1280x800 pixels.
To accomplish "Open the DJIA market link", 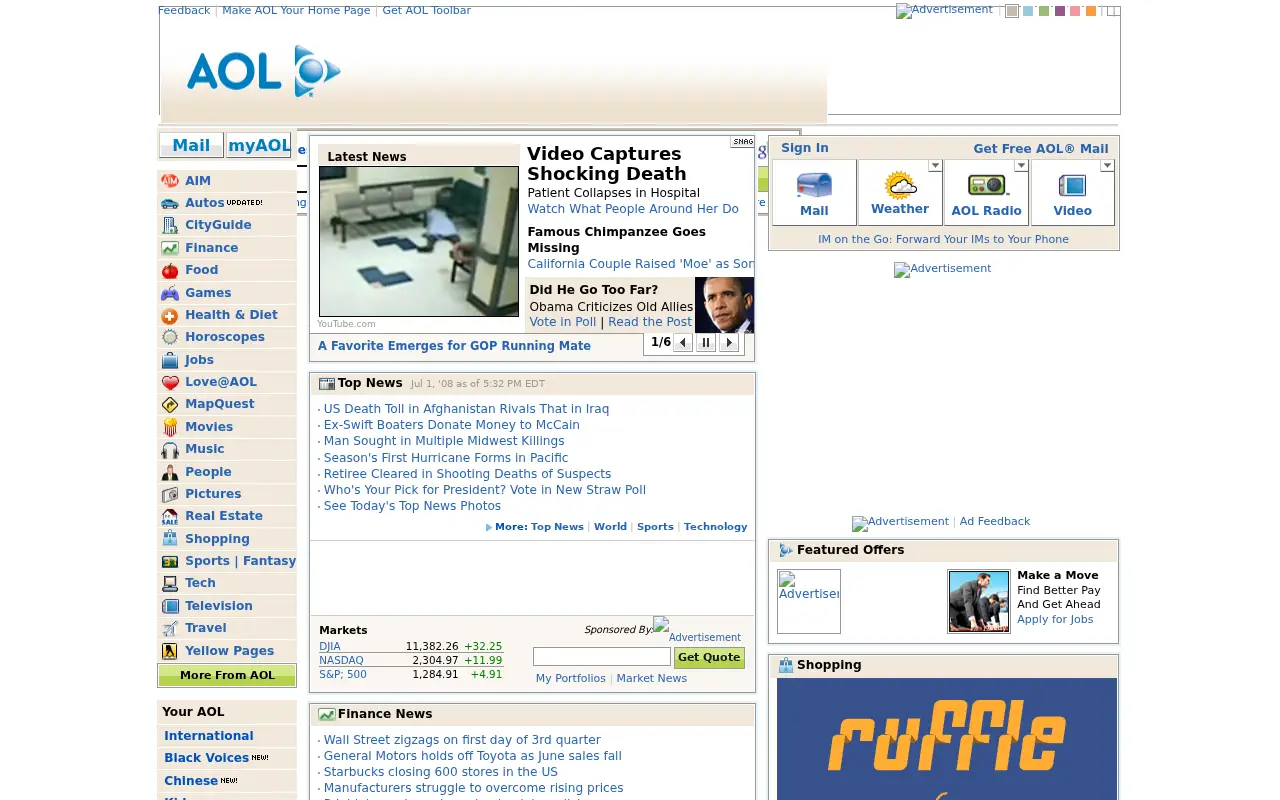I will [x=330, y=647].
